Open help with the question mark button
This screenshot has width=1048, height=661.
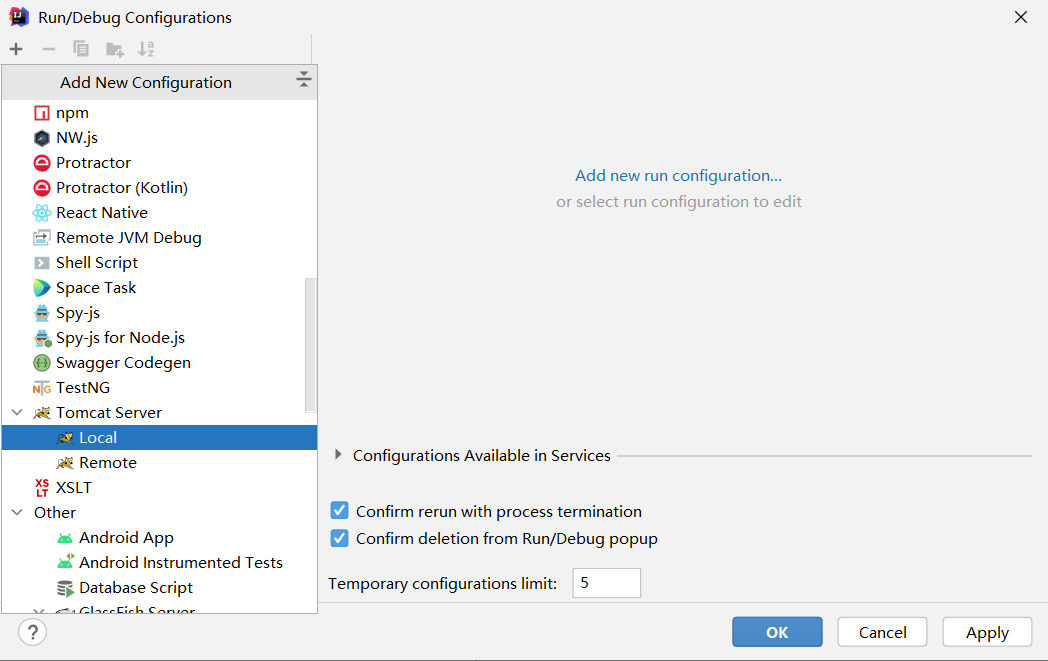(33, 632)
